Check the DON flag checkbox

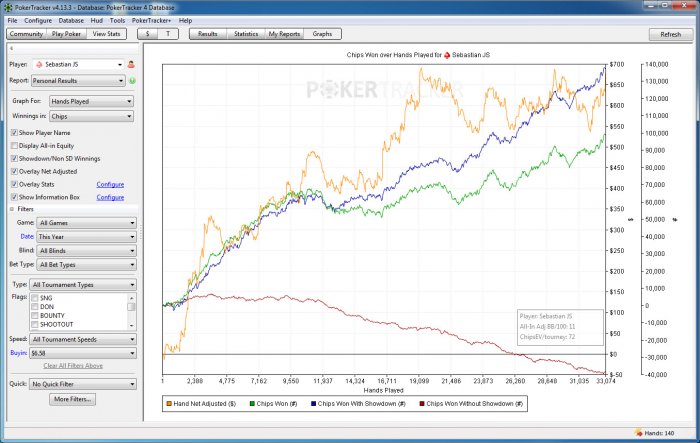click(34, 307)
